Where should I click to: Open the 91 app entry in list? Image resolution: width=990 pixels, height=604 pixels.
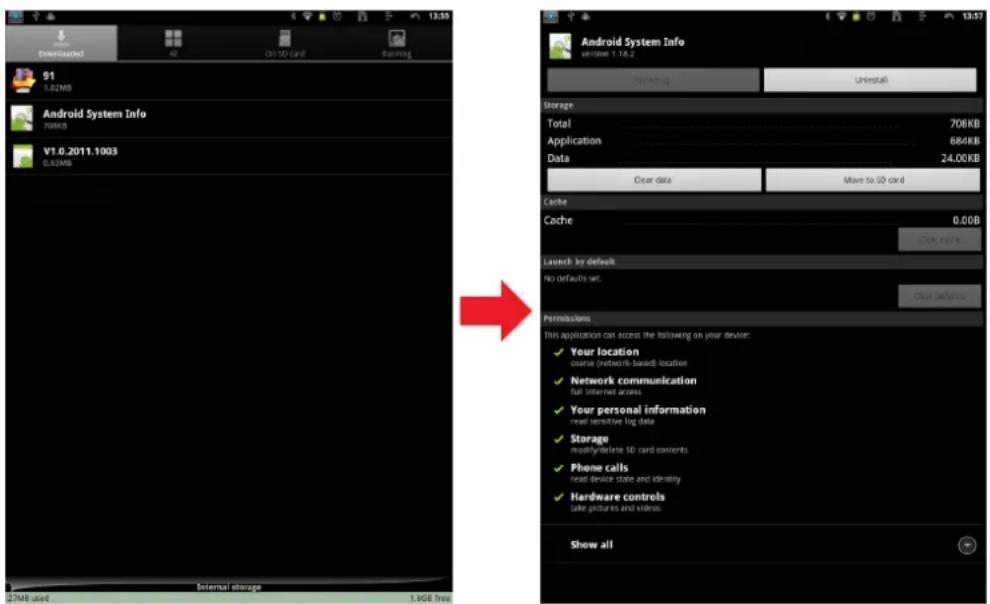click(229, 81)
